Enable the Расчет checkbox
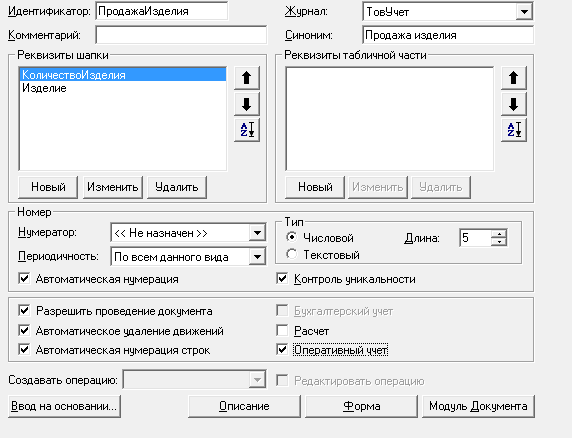This screenshot has height=438, width=572. click(282, 331)
